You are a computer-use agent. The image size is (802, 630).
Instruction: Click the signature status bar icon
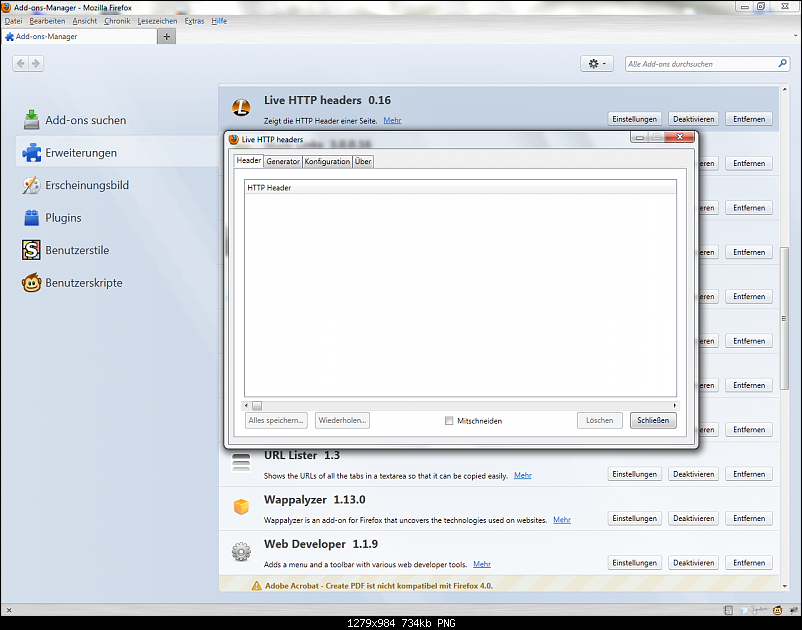click(x=759, y=610)
